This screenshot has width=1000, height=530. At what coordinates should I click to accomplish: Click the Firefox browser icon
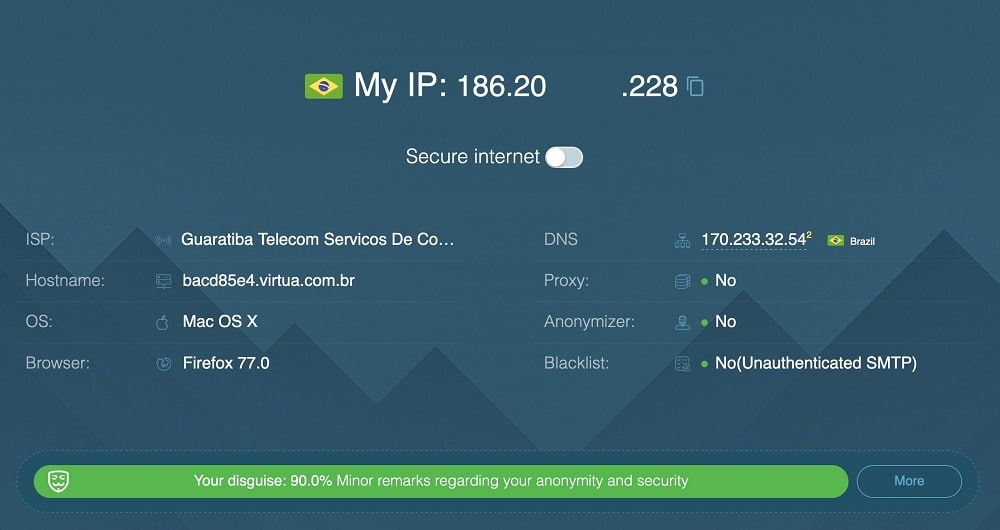coord(164,364)
